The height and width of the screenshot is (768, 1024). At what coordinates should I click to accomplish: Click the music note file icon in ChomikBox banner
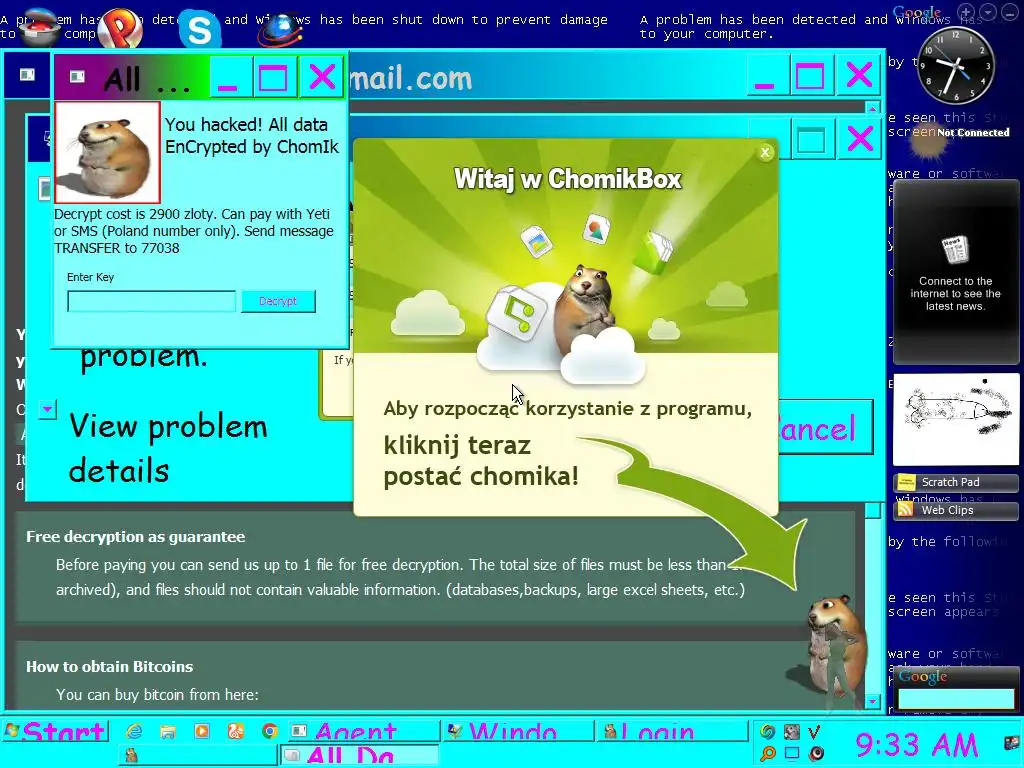point(517,311)
